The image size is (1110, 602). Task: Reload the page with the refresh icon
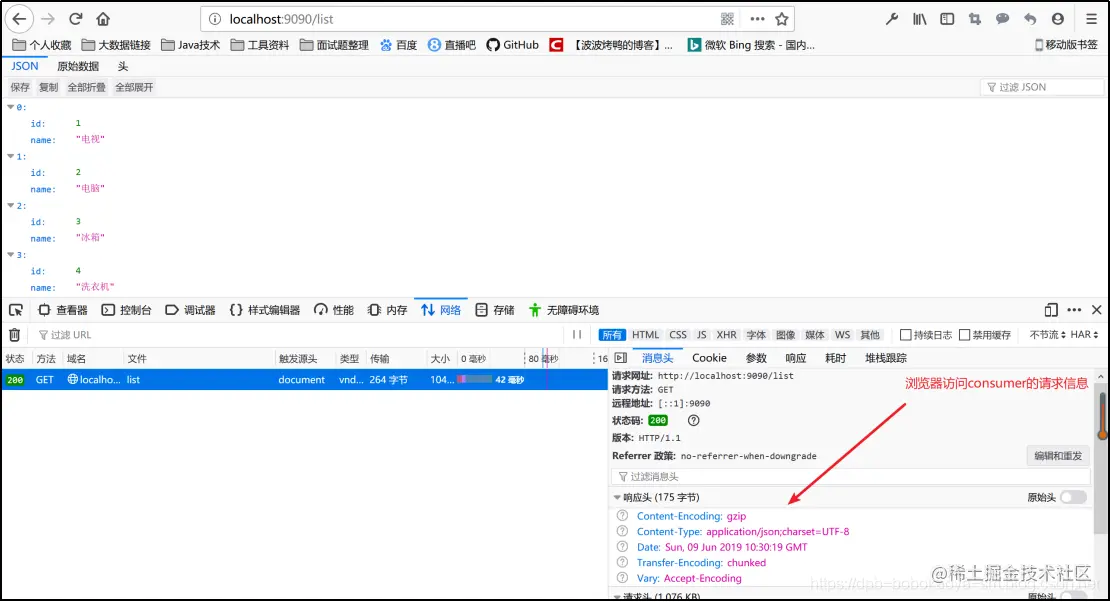pyautogui.click(x=76, y=19)
